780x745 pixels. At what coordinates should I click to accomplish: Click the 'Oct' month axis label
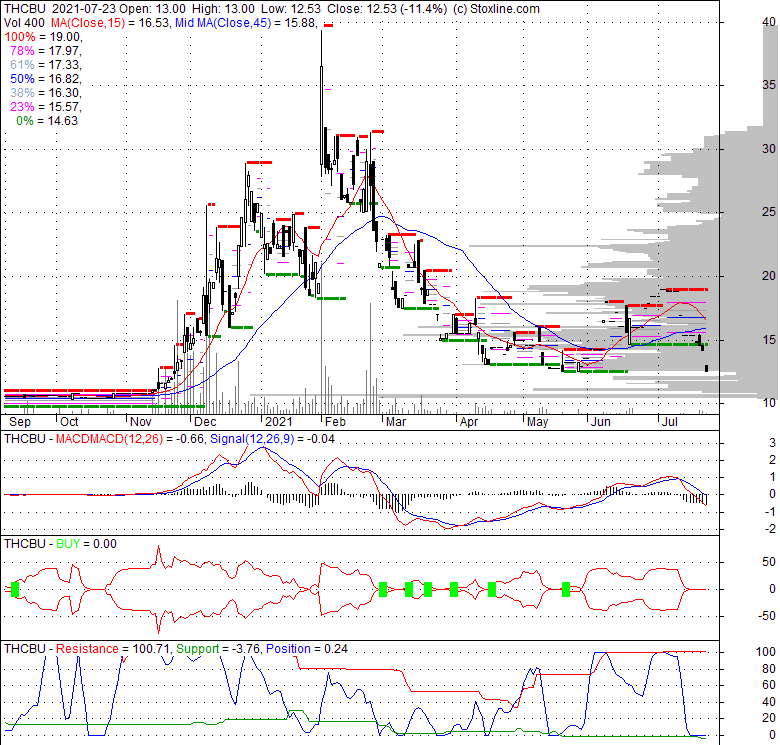click(69, 422)
